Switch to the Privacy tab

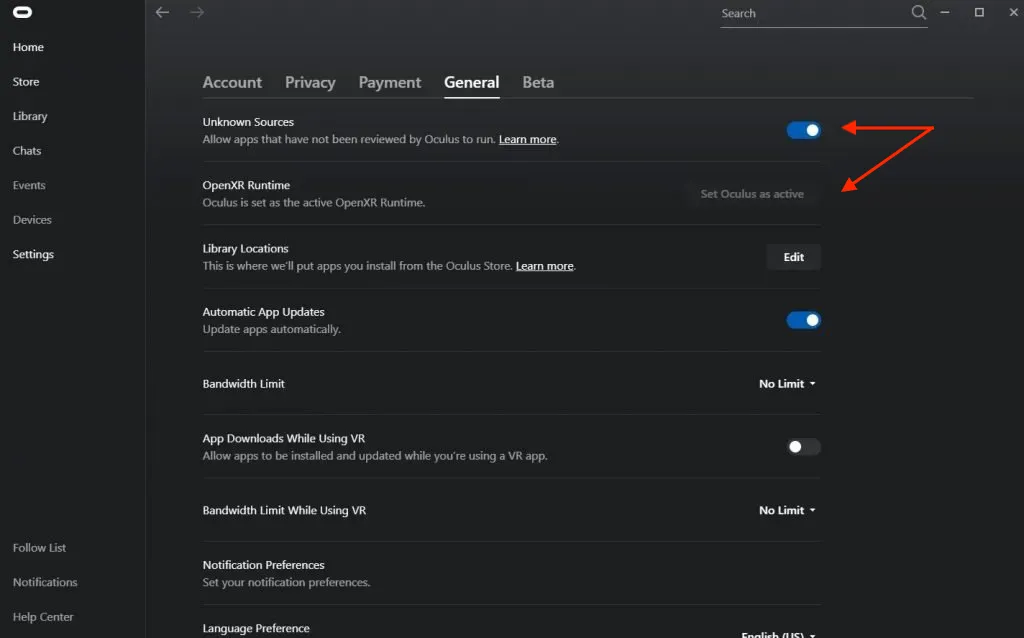(x=310, y=82)
